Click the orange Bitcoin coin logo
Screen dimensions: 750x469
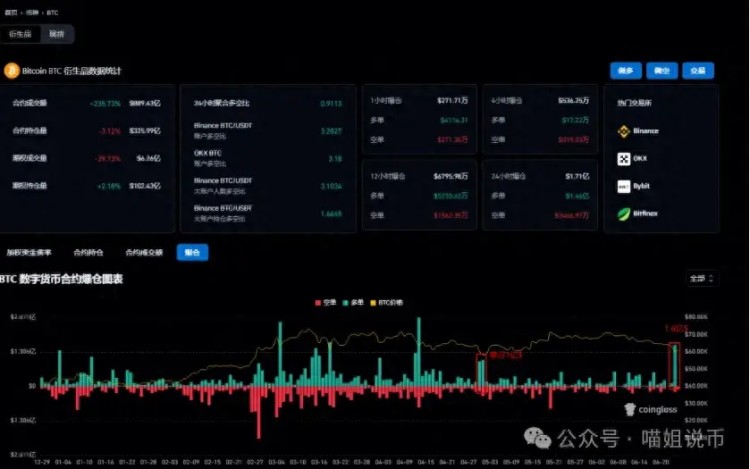click(11, 71)
